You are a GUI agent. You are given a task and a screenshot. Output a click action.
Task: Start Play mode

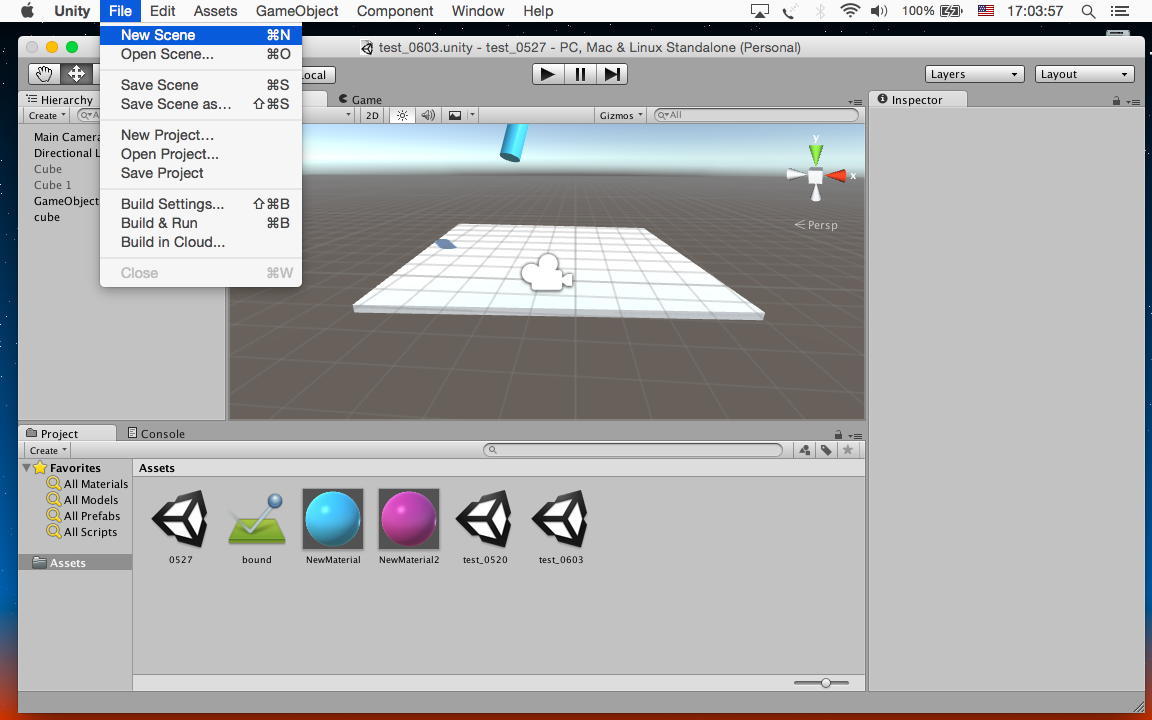point(548,74)
